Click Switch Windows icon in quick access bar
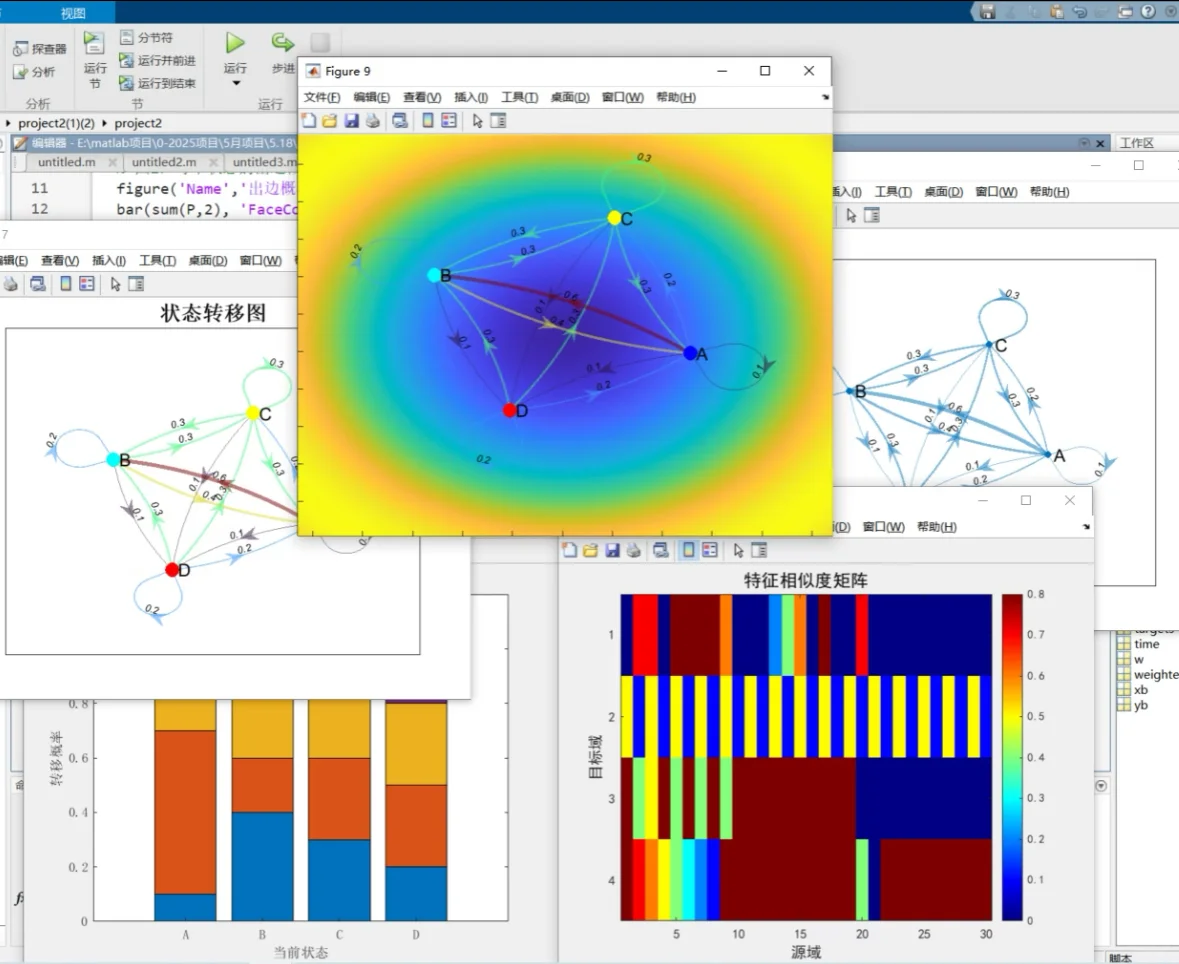 [1126, 11]
